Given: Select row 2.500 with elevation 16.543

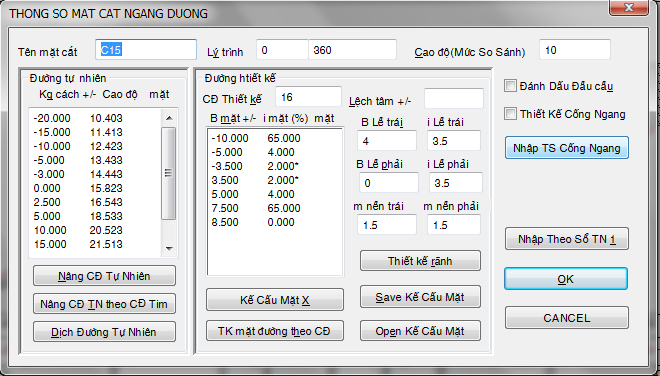Looking at the screenshot, I should 95,202.
